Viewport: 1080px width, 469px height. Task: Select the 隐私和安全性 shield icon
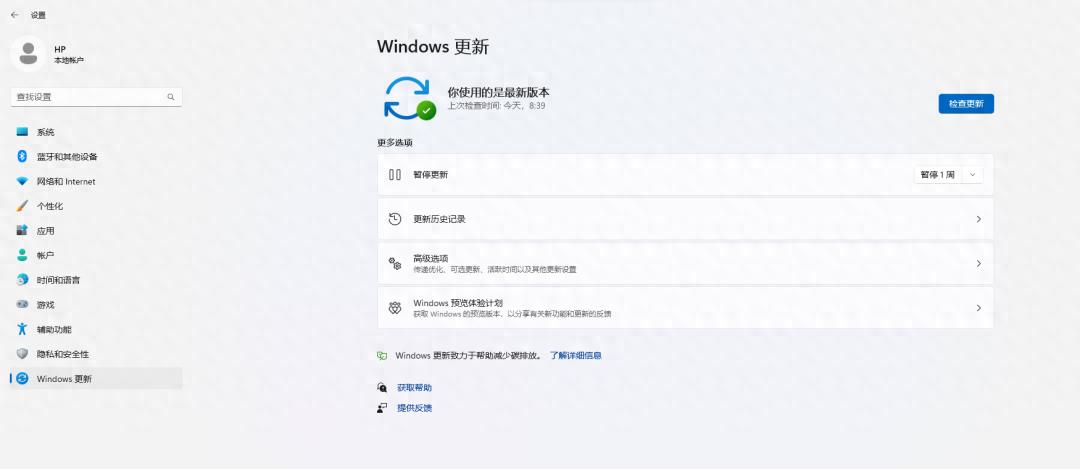pos(23,354)
